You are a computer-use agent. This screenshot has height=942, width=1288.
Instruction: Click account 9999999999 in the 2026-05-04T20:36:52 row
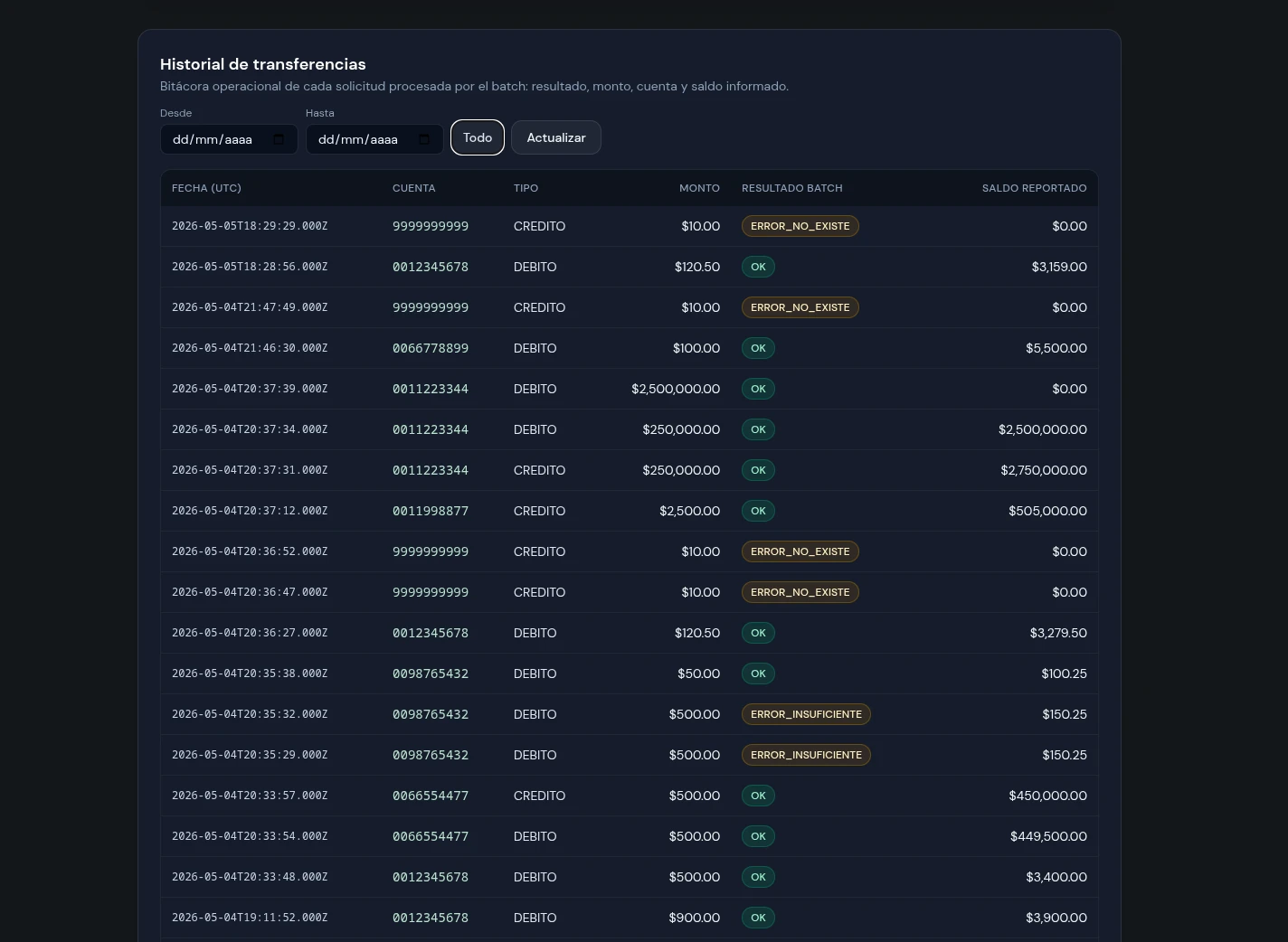click(x=431, y=551)
